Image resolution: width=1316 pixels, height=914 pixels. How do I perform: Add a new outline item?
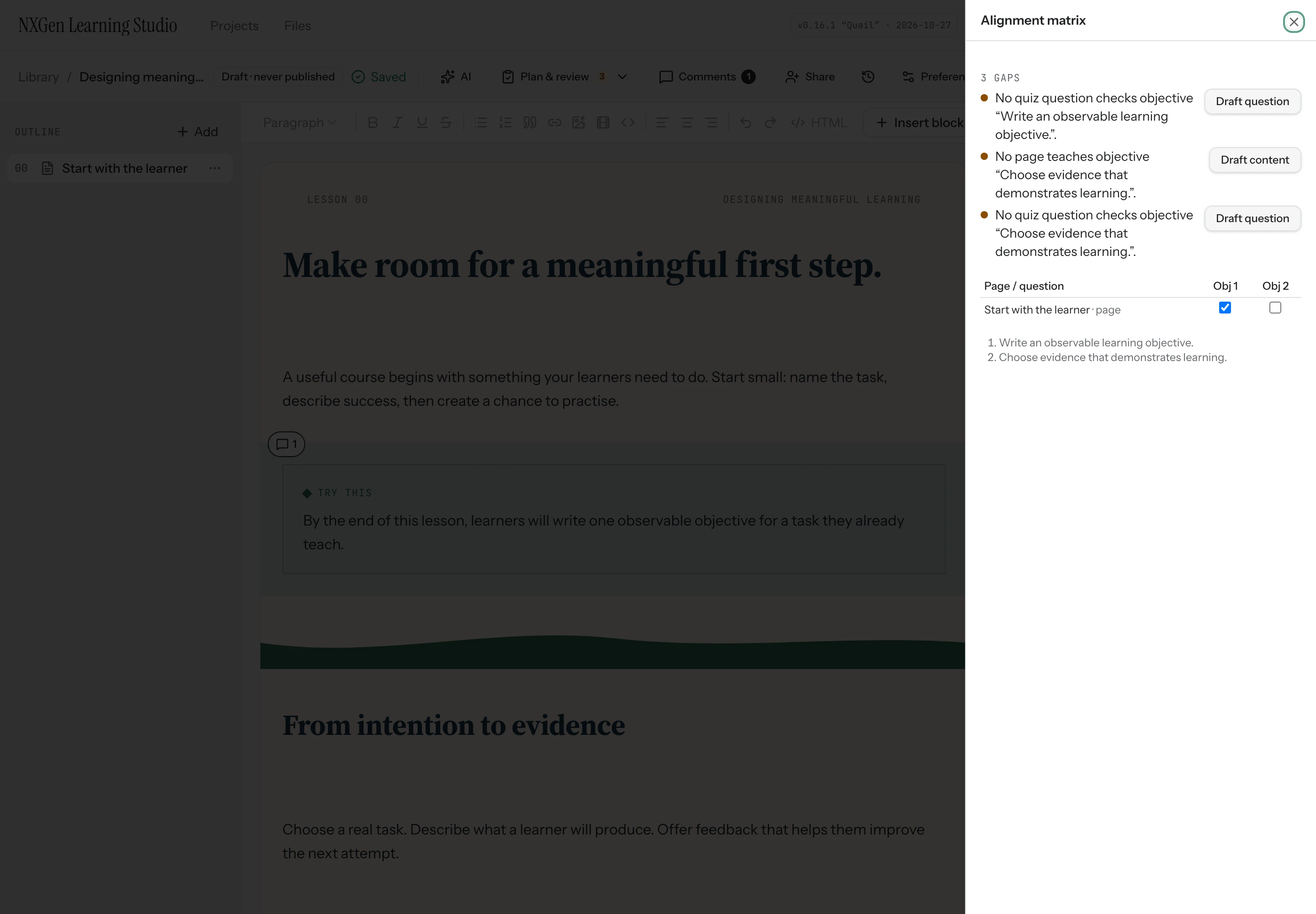pos(197,132)
